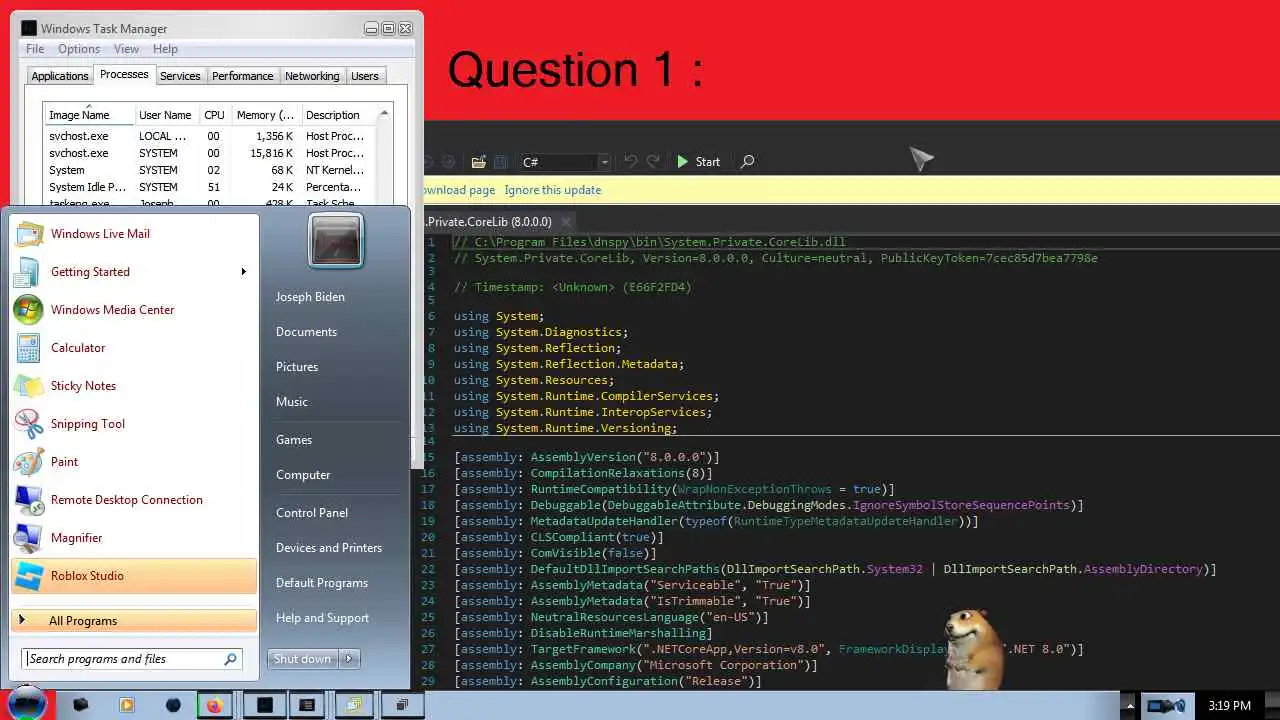Viewport: 1280px width, 720px height.
Task: Expand All Programs list
Action: (x=134, y=621)
